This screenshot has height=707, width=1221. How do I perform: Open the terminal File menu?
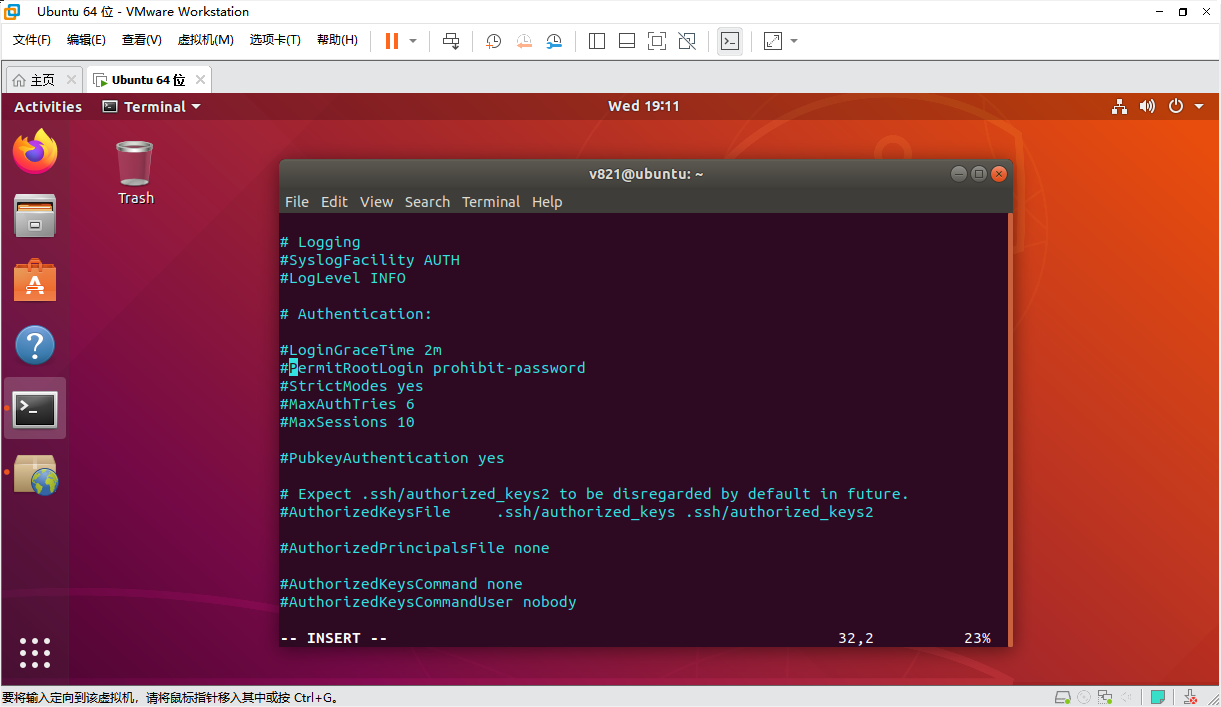coord(297,202)
